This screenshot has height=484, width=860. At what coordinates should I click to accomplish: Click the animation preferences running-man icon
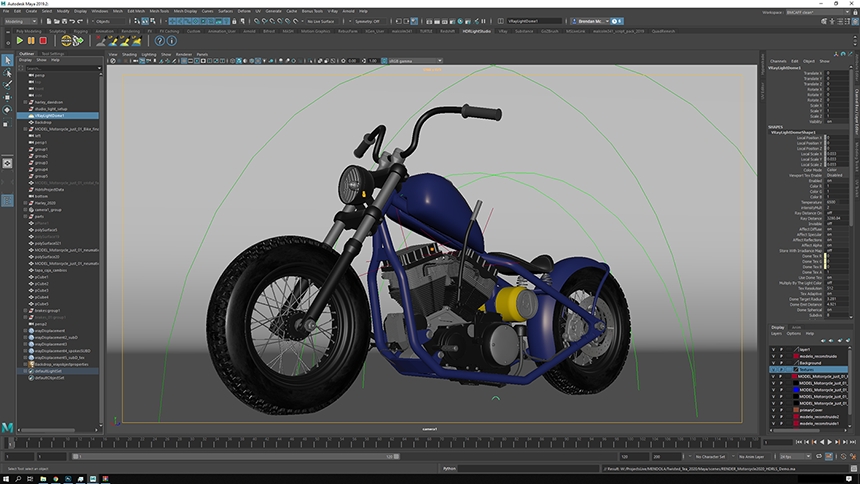tap(853, 457)
